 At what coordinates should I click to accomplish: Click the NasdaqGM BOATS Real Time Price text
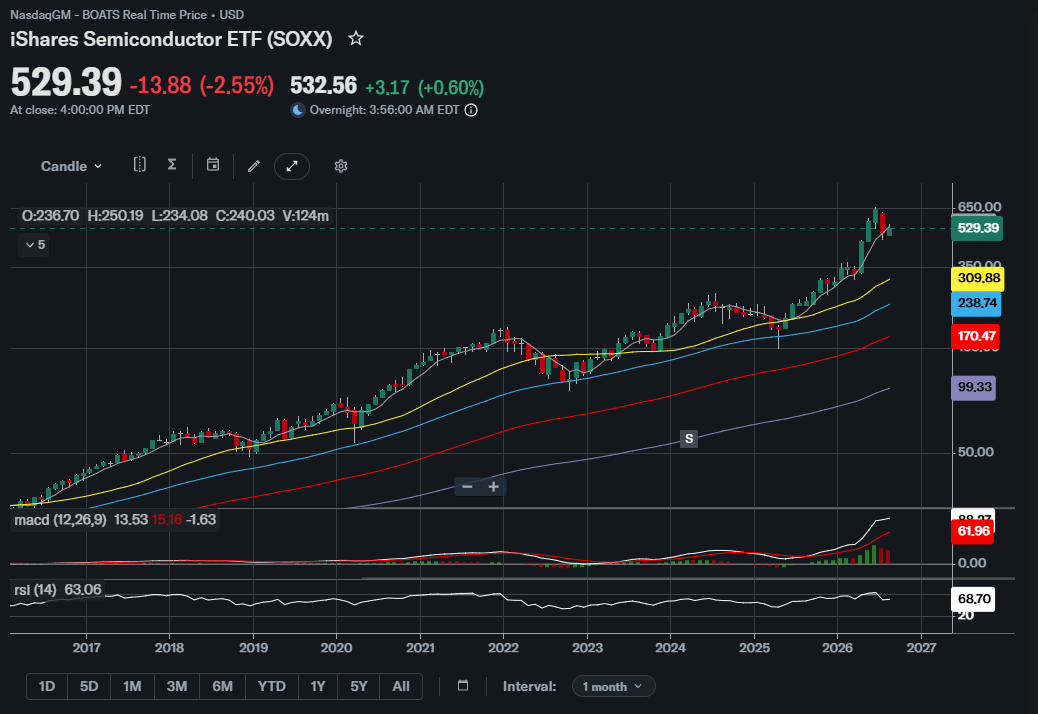tap(127, 15)
